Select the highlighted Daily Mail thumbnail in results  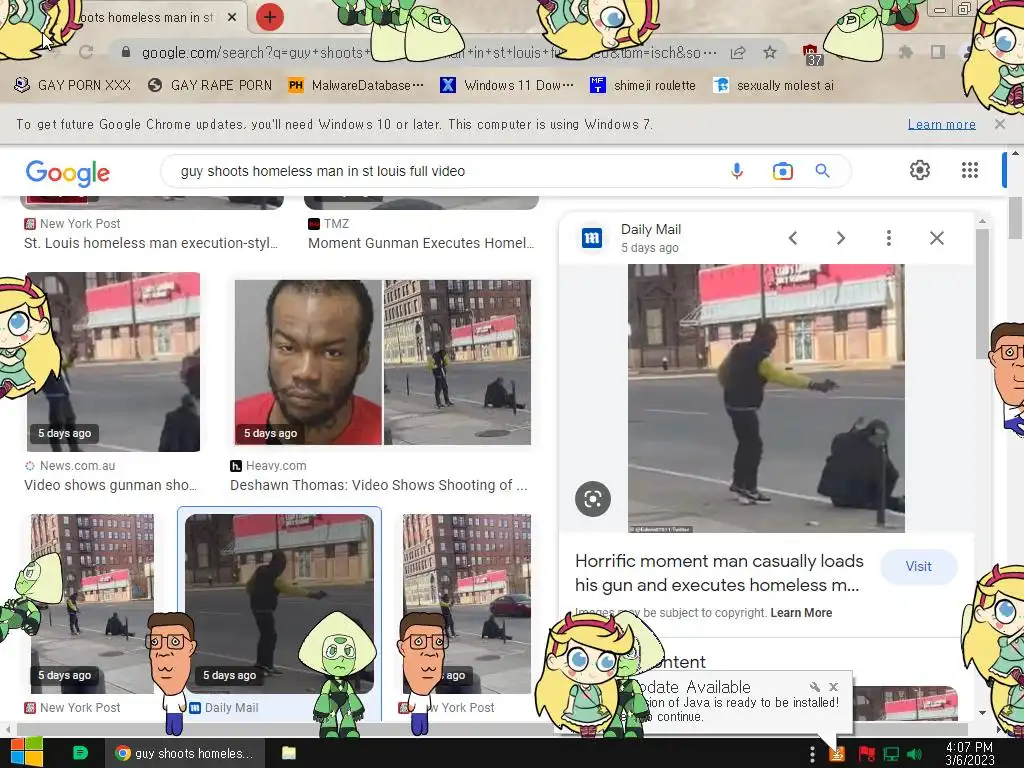(280, 603)
